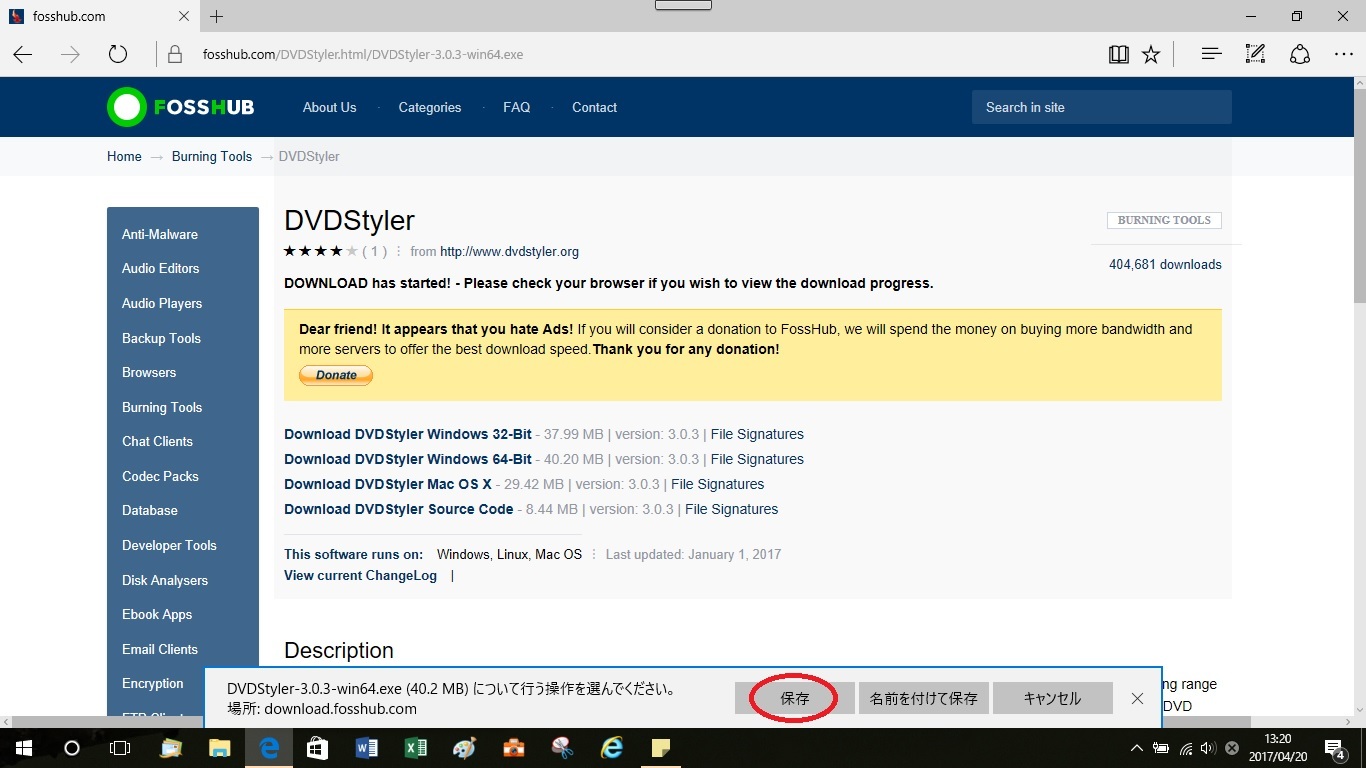Open Categories menu

[430, 107]
